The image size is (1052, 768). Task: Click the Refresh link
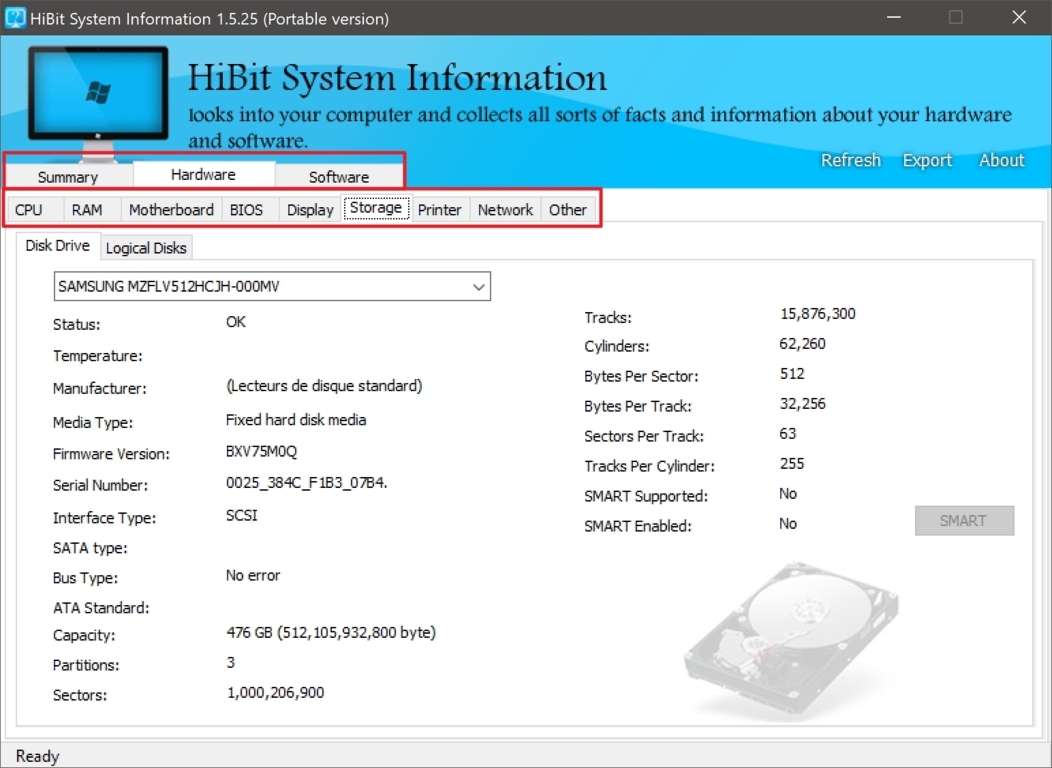pyautogui.click(x=851, y=160)
